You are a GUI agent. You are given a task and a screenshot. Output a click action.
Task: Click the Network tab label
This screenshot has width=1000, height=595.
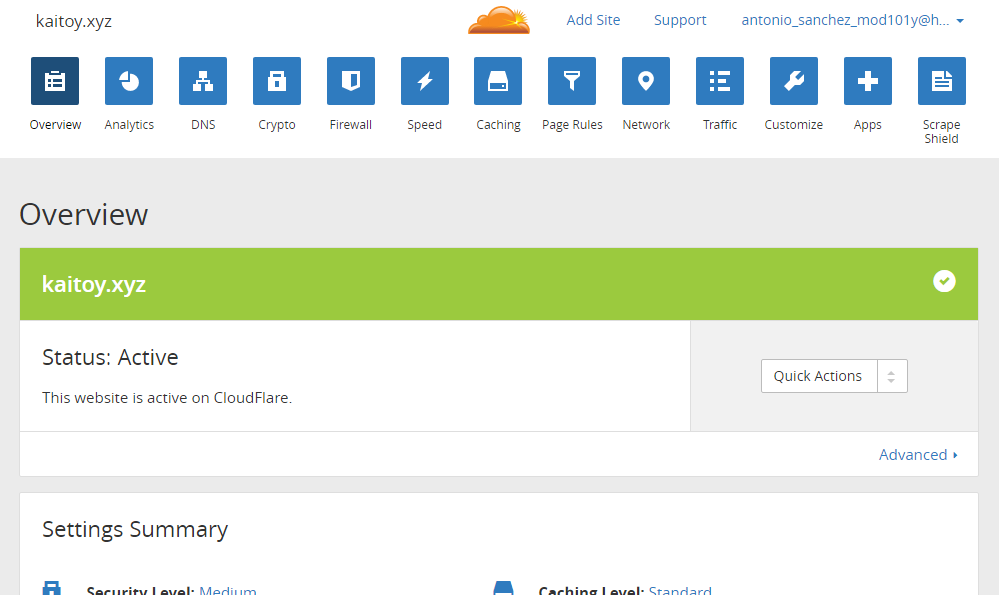(646, 125)
